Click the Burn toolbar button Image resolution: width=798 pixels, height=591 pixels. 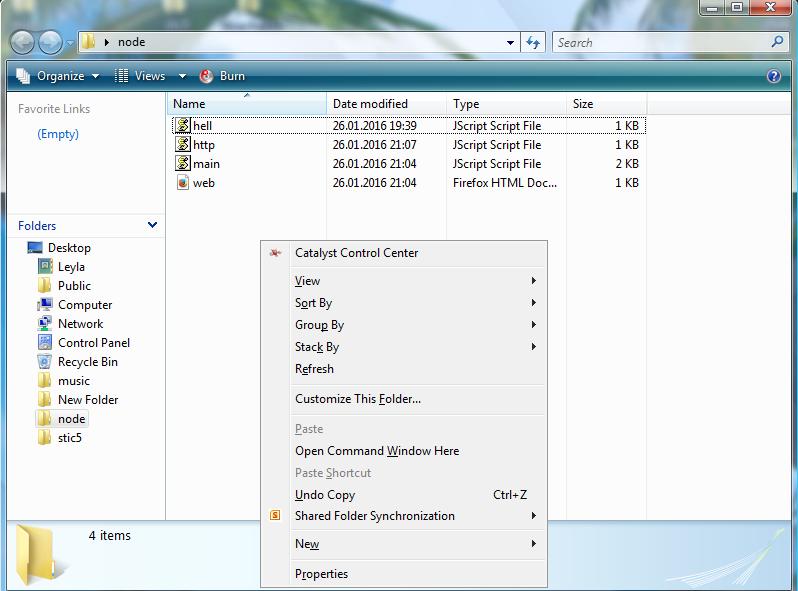[x=222, y=76]
